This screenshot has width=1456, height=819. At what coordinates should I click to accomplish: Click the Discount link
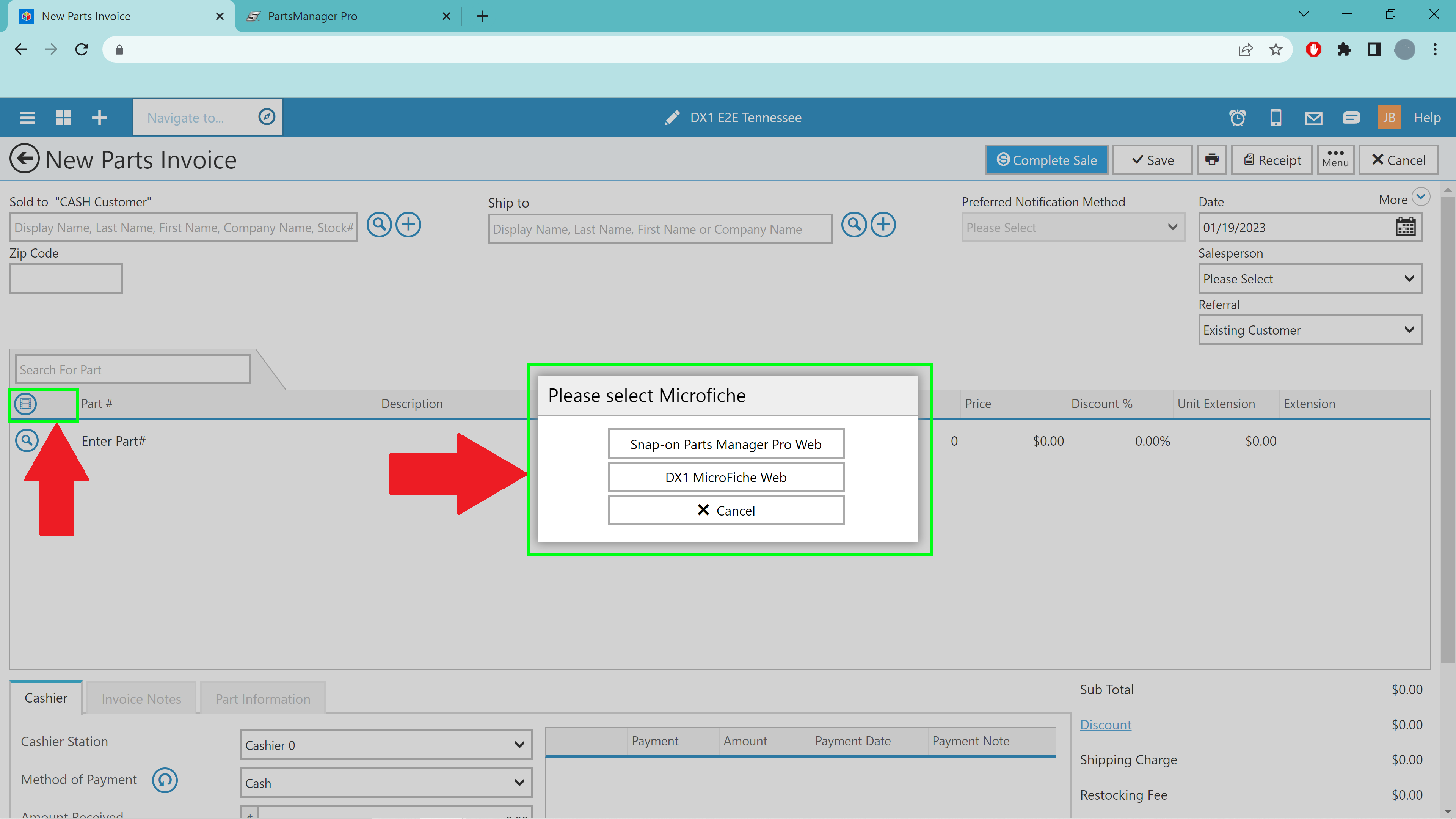tap(1105, 725)
